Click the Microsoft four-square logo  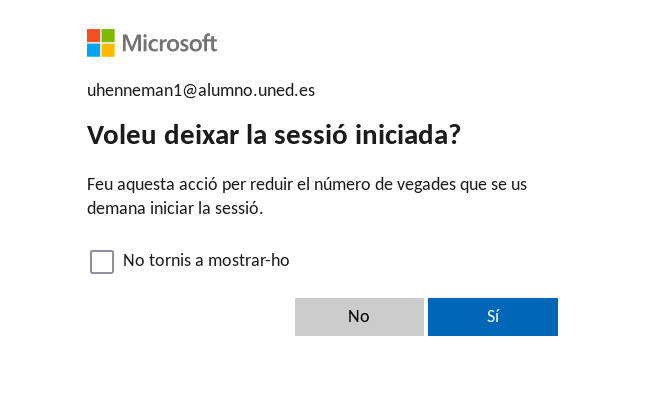tap(101, 43)
